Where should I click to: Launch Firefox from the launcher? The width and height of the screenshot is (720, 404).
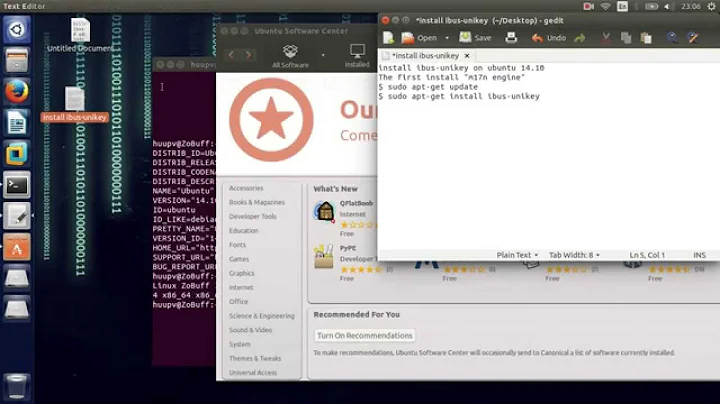pyautogui.click(x=17, y=91)
